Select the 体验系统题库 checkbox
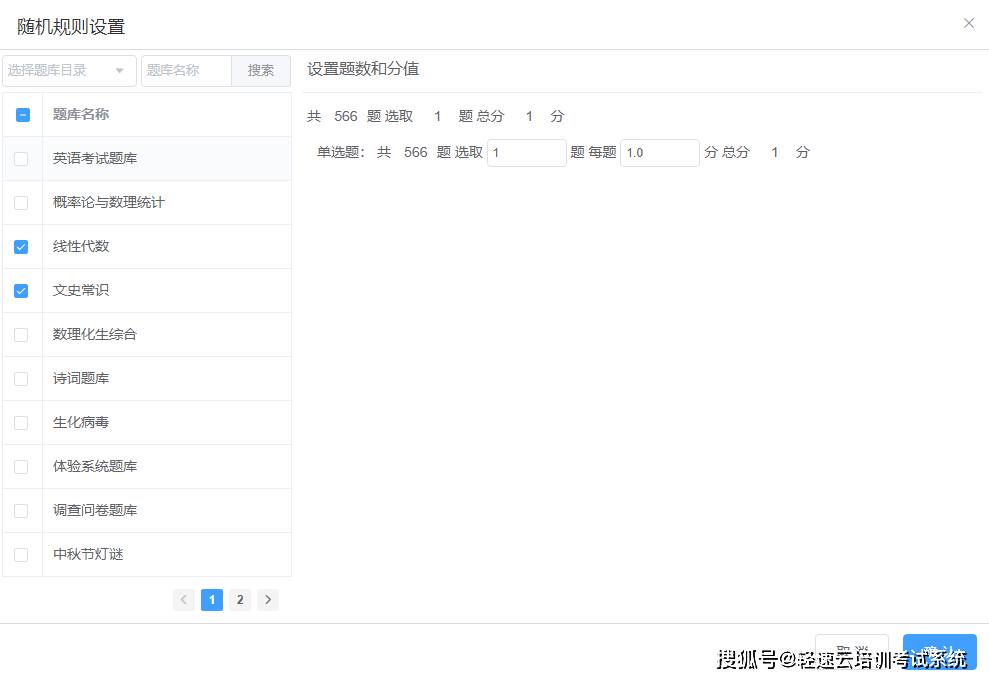The width and height of the screenshot is (989, 681). 22,467
